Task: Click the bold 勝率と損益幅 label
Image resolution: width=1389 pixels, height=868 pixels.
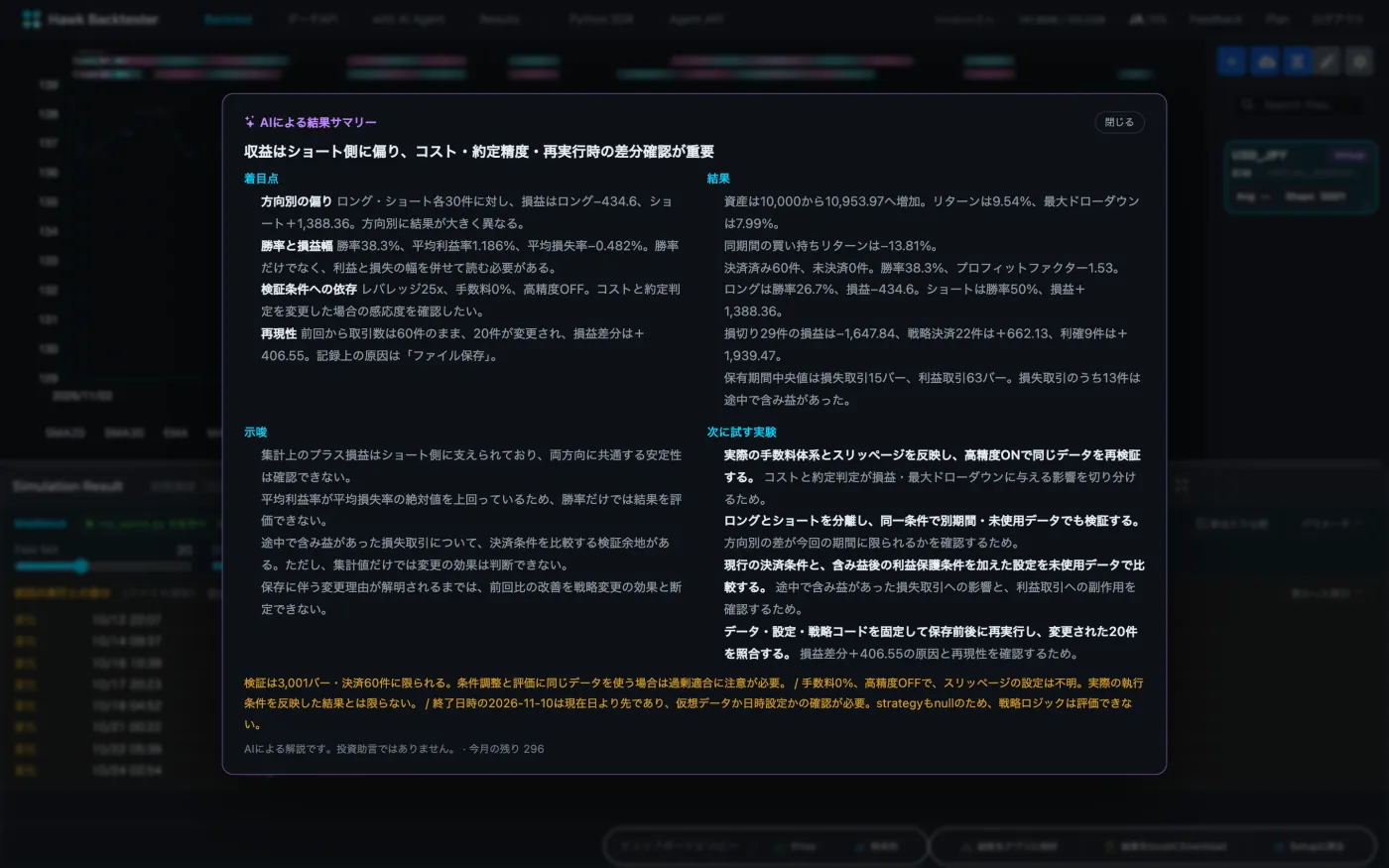Action: click(x=297, y=245)
